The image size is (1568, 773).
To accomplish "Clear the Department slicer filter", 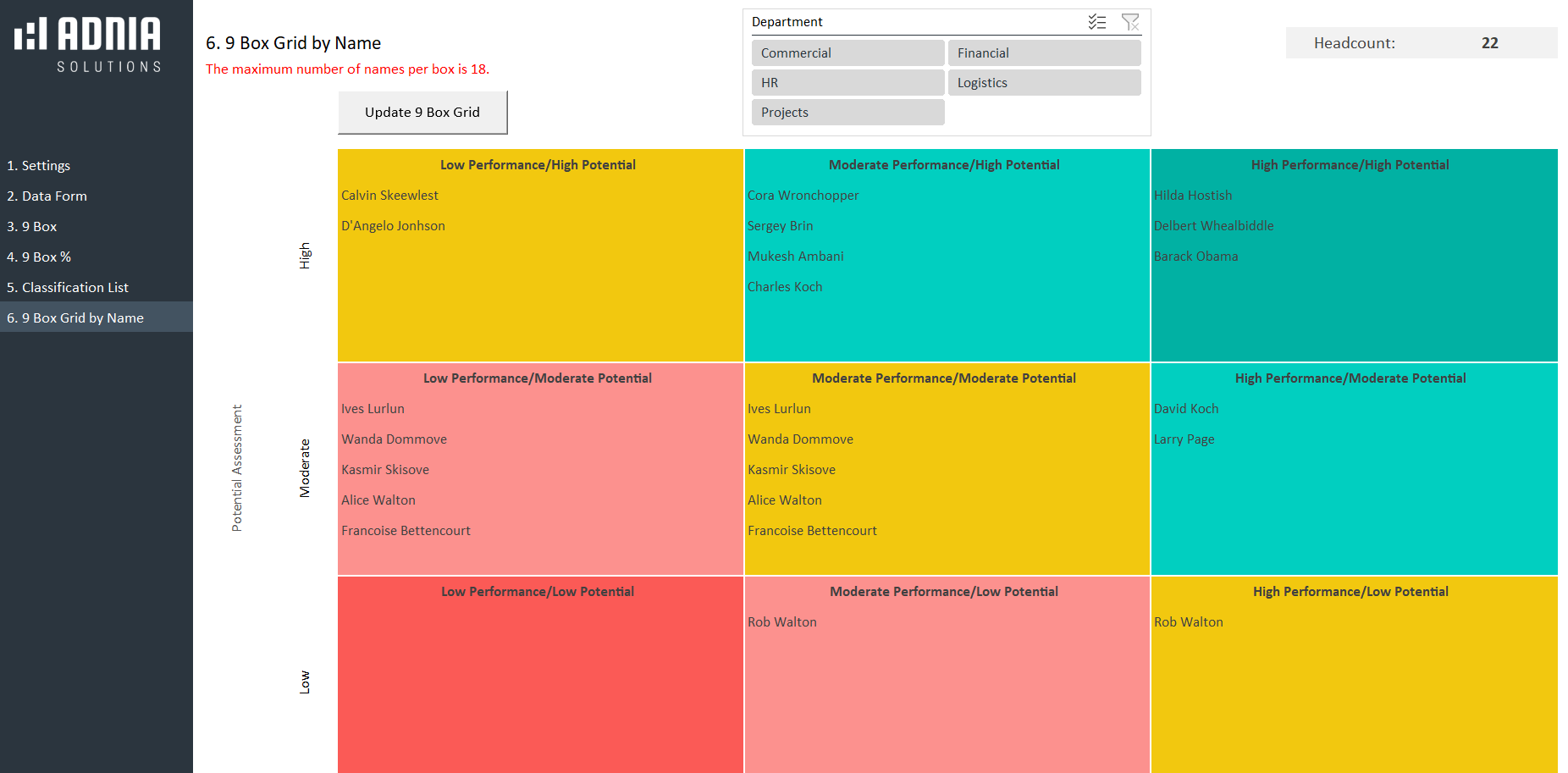I will tap(1129, 22).
